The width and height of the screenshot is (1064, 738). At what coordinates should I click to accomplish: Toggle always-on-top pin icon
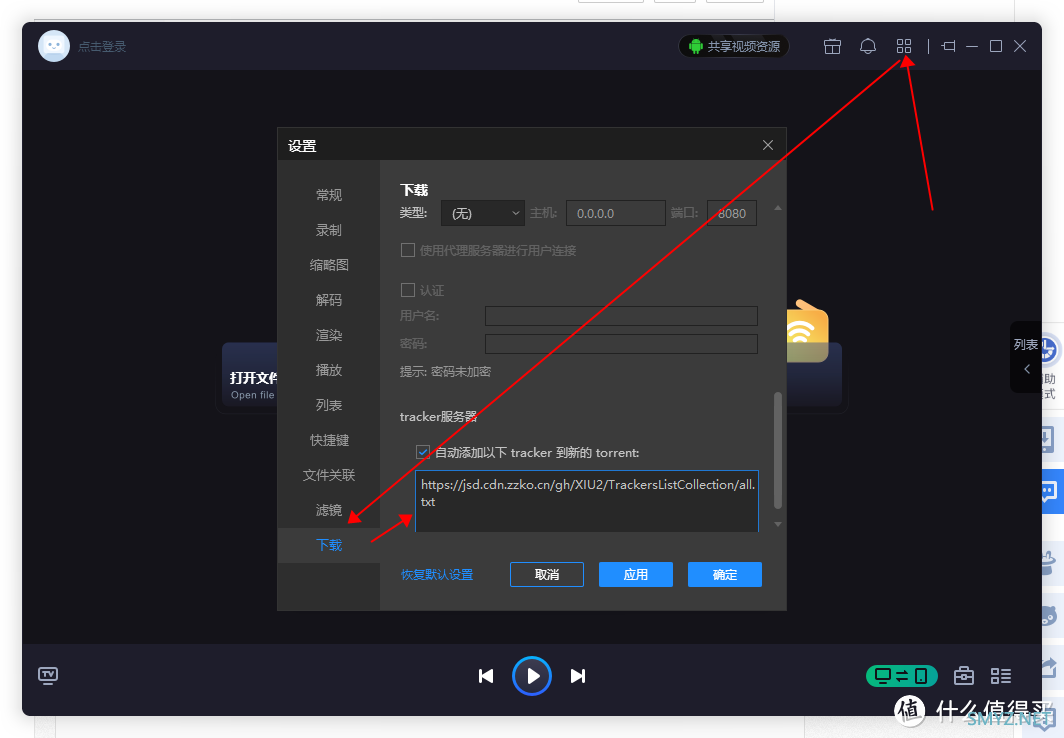[x=948, y=46]
